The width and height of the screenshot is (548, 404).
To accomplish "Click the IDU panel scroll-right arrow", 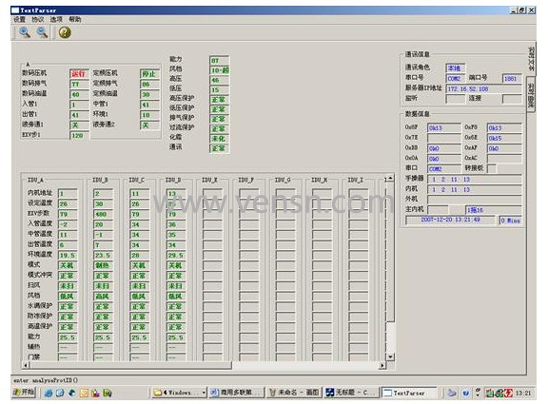I will (x=382, y=365).
